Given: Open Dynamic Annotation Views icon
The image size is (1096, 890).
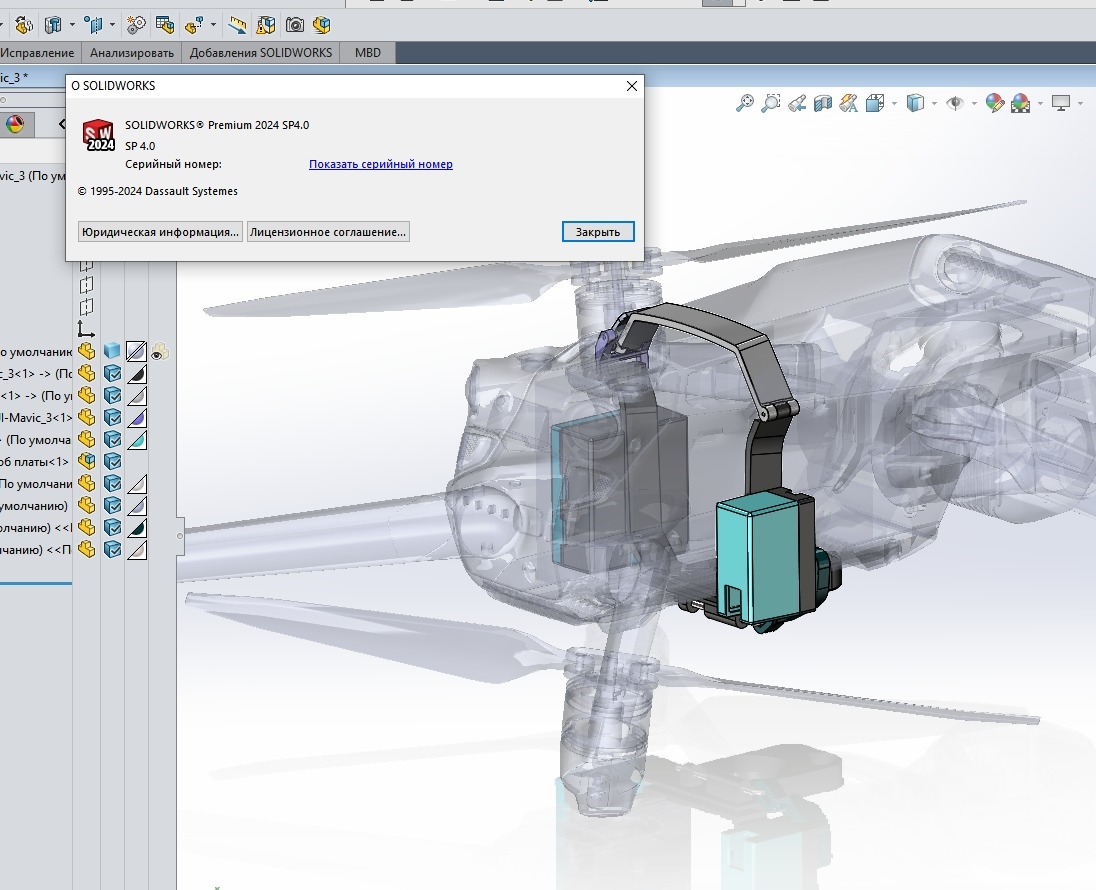Looking at the screenshot, I should click(849, 103).
